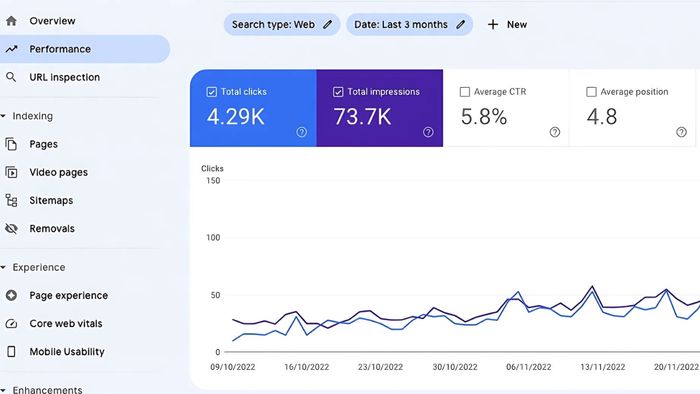Viewport: 700px width, 394px height.
Task: Click the 06/11/2022 axis date label
Action: tap(529, 367)
